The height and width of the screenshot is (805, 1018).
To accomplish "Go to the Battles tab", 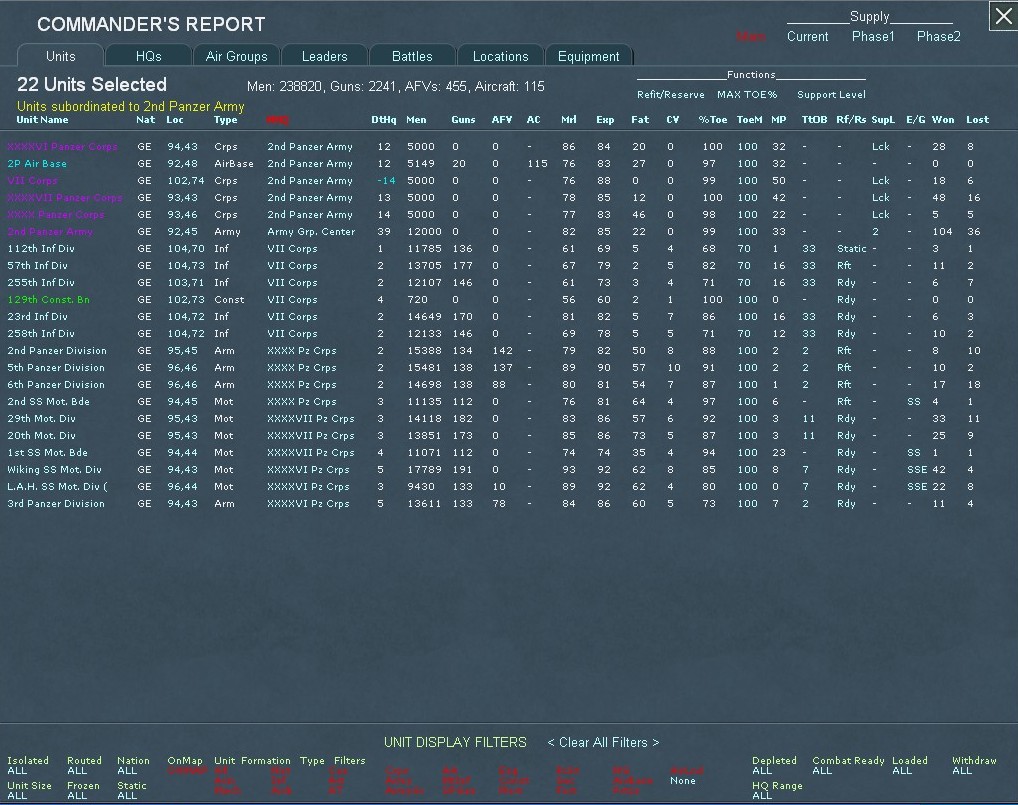I will (412, 56).
